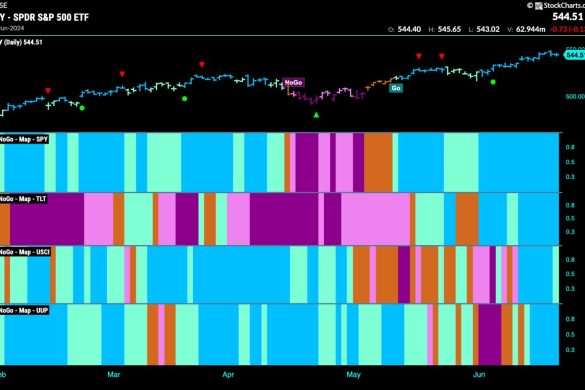The width and height of the screenshot is (585, 390).
Task: Select the cyan 544.51 price tag on axis
Action: pos(575,55)
